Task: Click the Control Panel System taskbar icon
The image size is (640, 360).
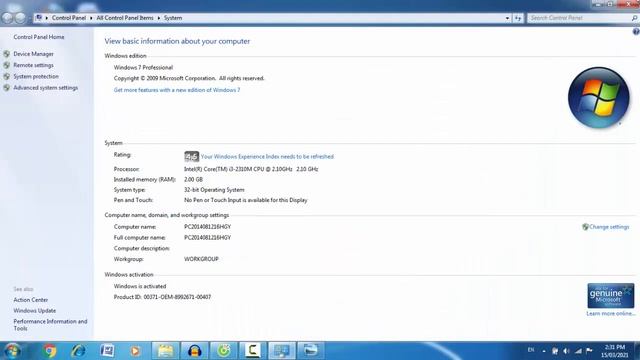Action: click(282, 351)
